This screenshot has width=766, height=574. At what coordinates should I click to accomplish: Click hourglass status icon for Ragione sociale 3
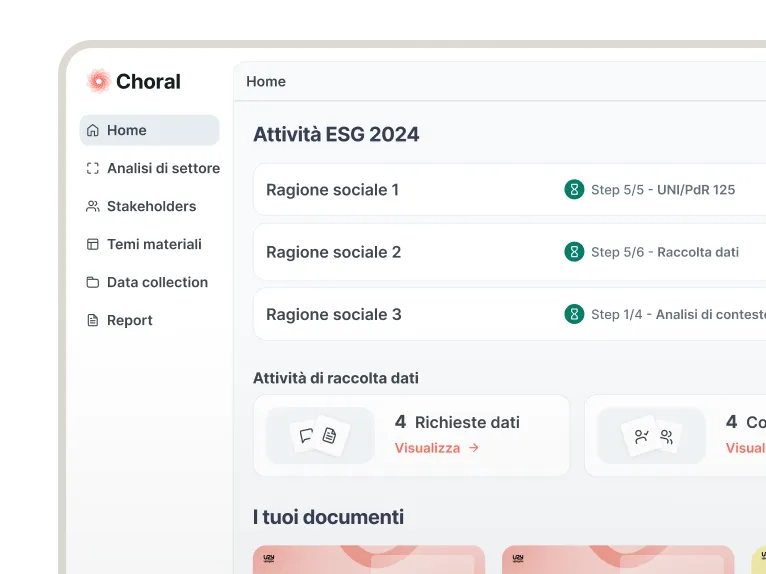pos(574,314)
